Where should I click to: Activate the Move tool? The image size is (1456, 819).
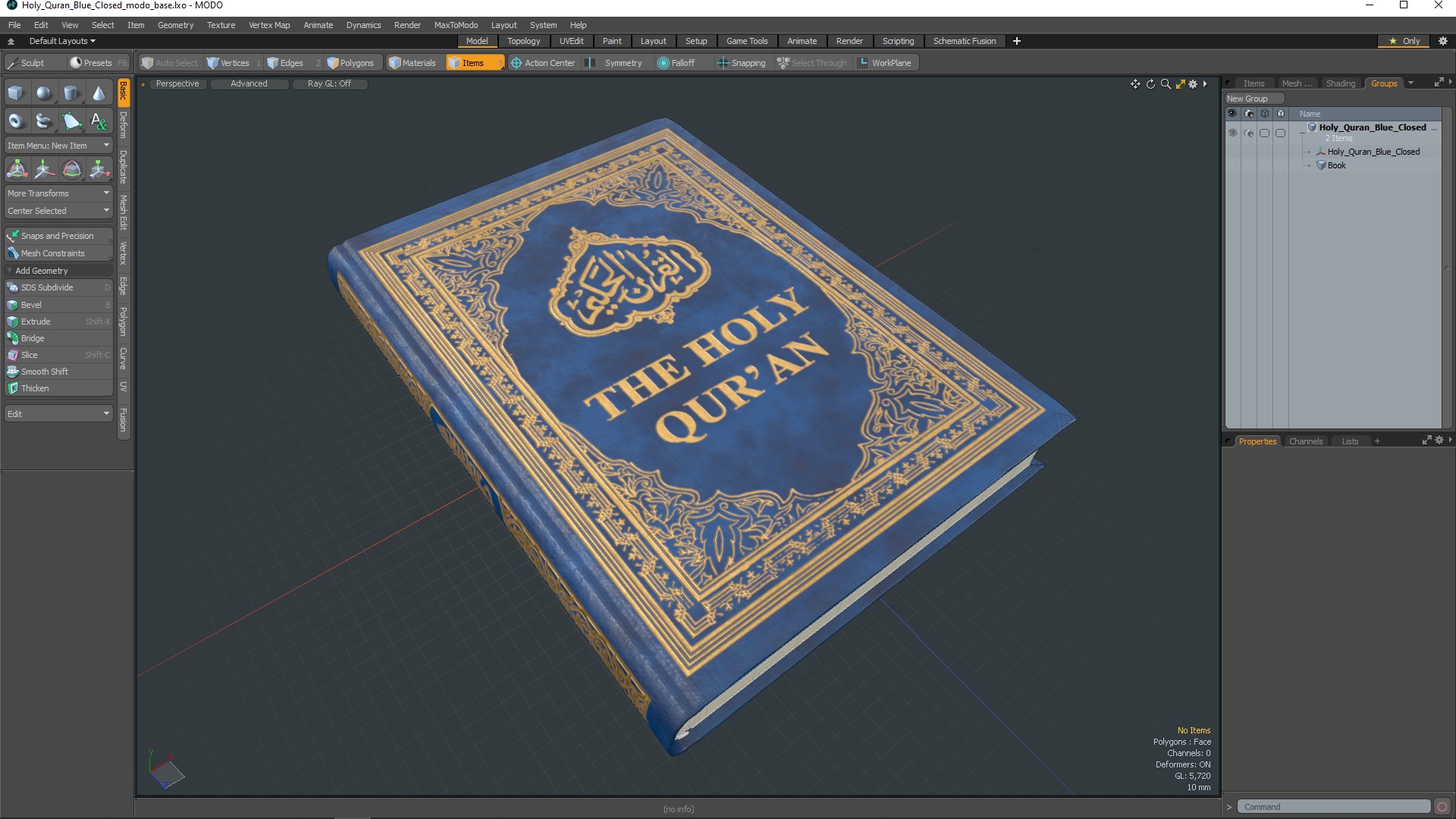[44, 169]
